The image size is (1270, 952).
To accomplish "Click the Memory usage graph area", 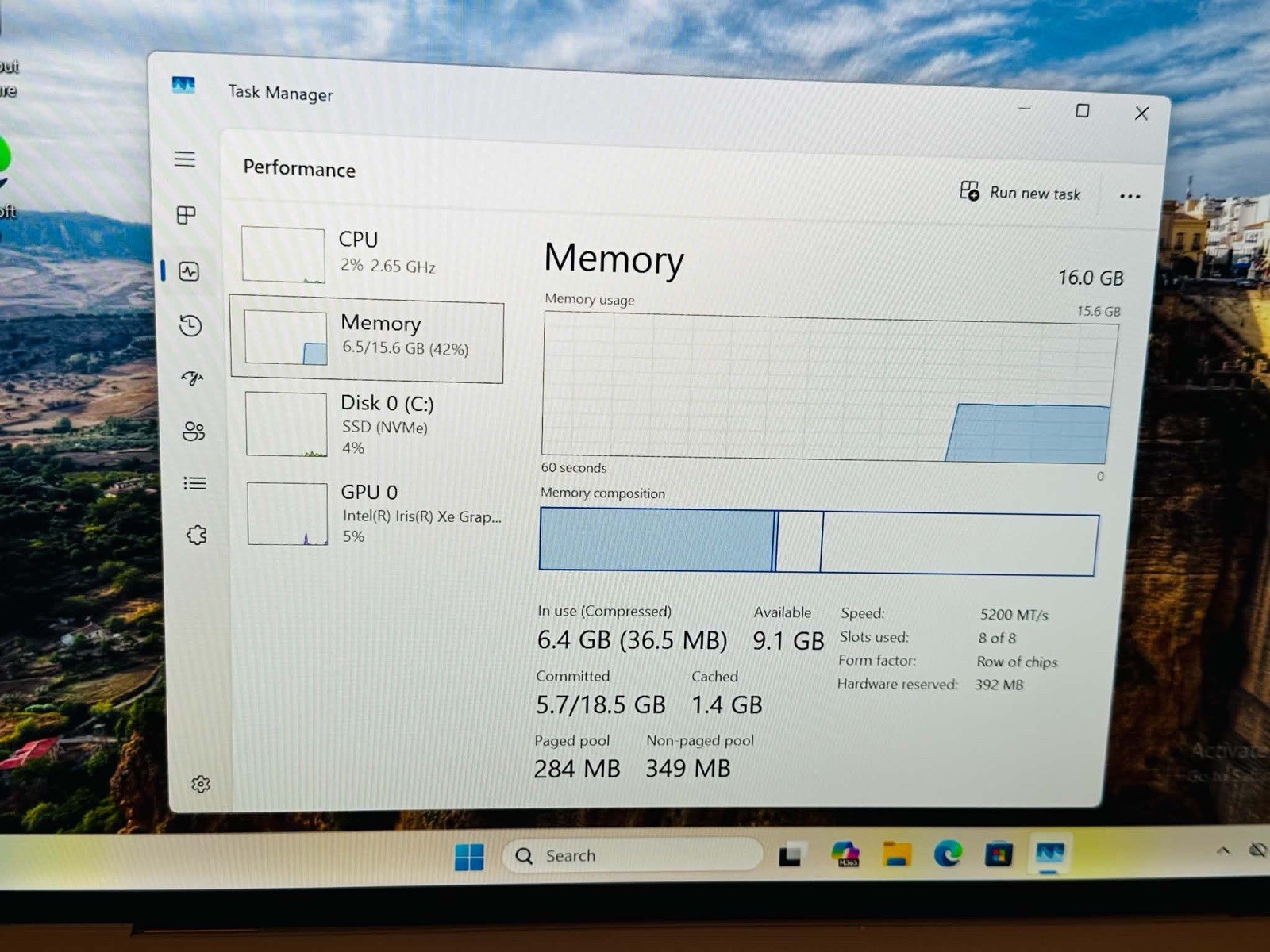I will (x=829, y=389).
